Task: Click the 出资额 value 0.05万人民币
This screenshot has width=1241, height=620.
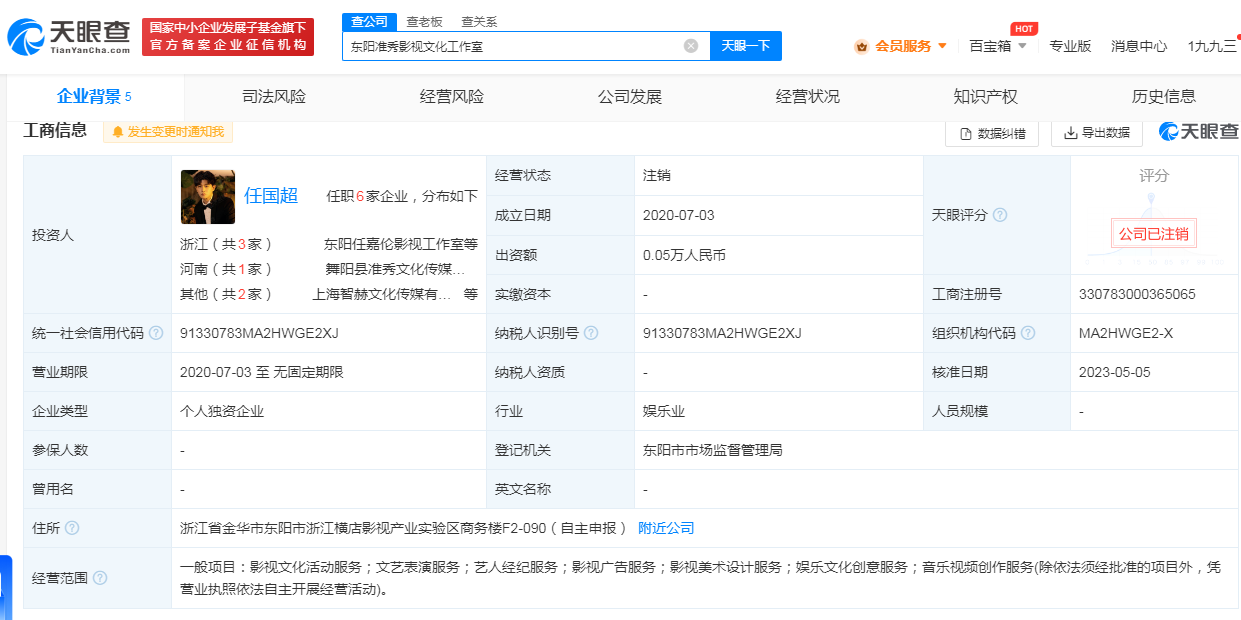Action: point(684,255)
